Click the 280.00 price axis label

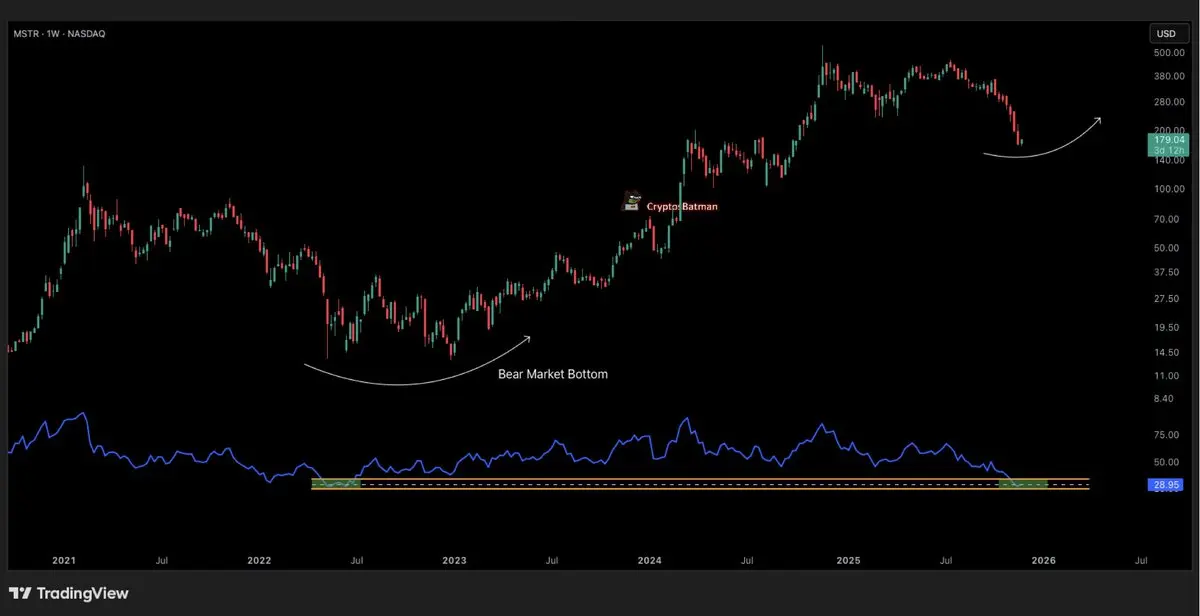pos(1169,103)
